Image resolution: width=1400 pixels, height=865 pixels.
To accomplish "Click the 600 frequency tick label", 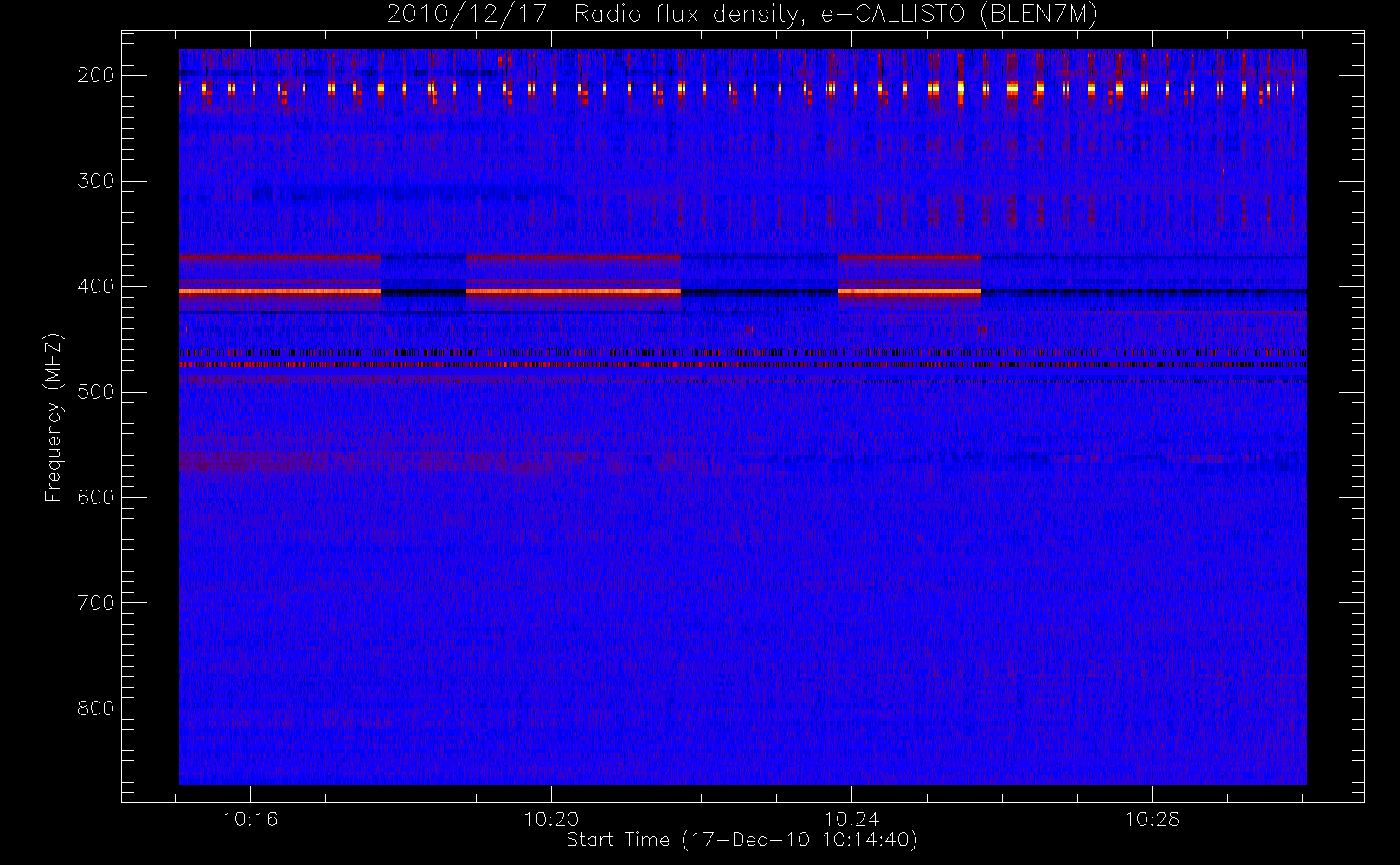I will 96,497.
